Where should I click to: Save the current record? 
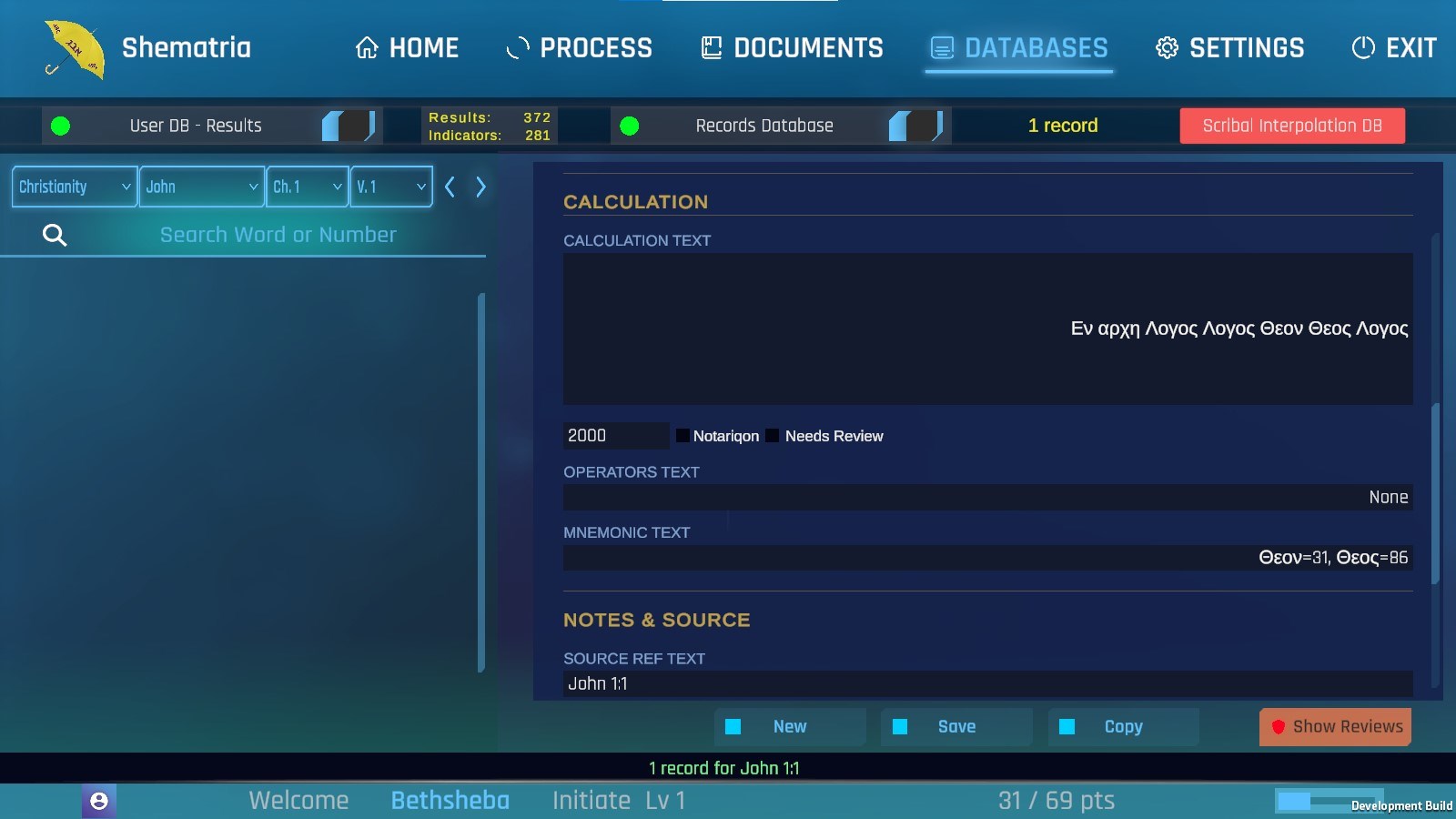[x=956, y=726]
